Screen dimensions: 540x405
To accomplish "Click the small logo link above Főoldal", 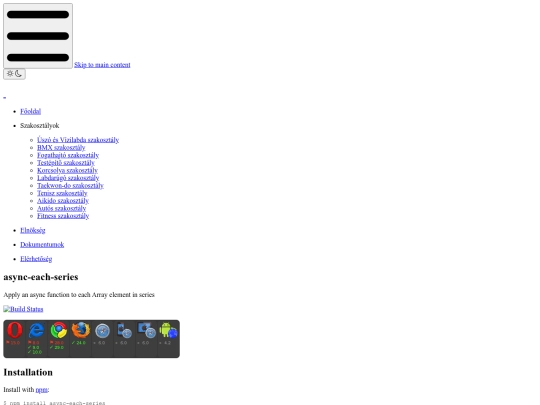I will coord(4,97).
